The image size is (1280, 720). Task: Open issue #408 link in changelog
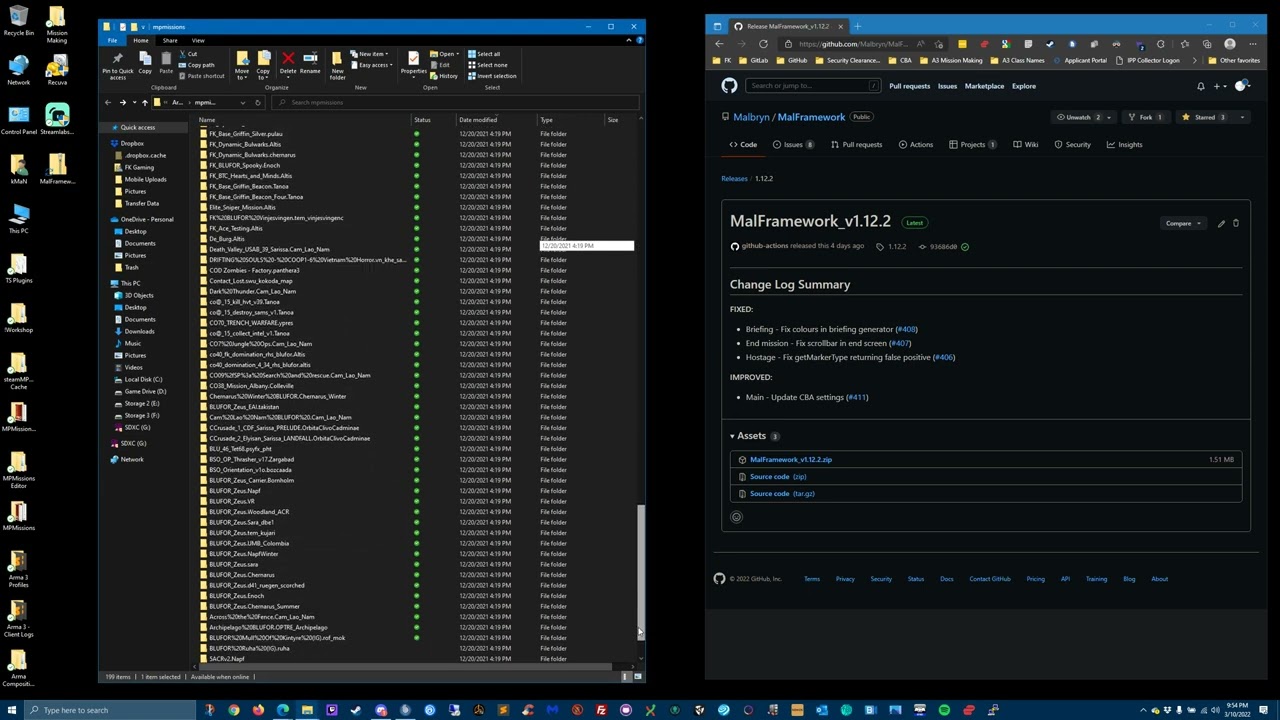(x=906, y=329)
